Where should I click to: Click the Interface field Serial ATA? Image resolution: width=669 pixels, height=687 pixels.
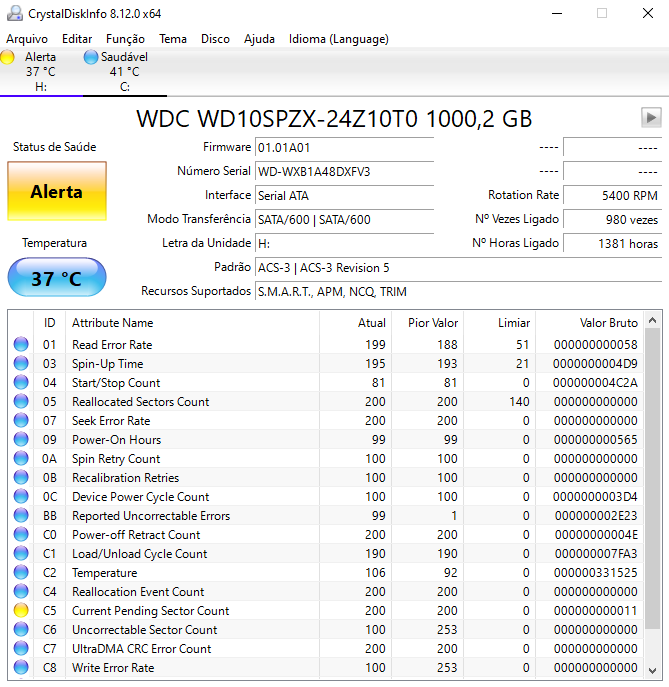[344, 195]
